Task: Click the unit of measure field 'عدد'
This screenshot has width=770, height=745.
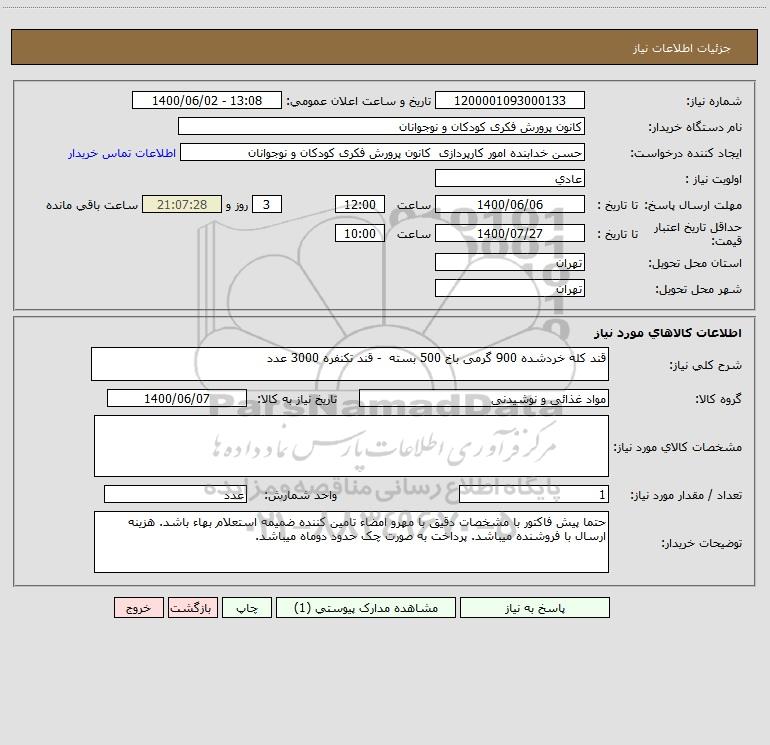Action: (x=175, y=494)
